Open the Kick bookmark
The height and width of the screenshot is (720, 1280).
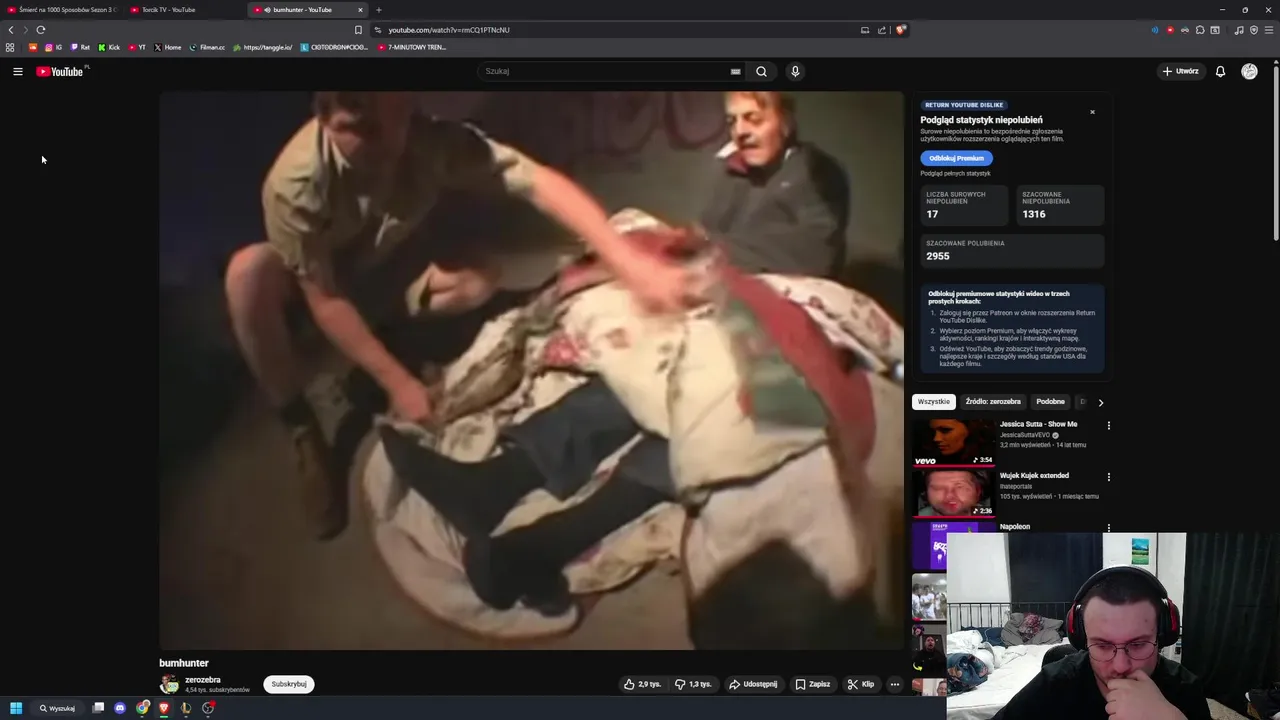point(109,47)
